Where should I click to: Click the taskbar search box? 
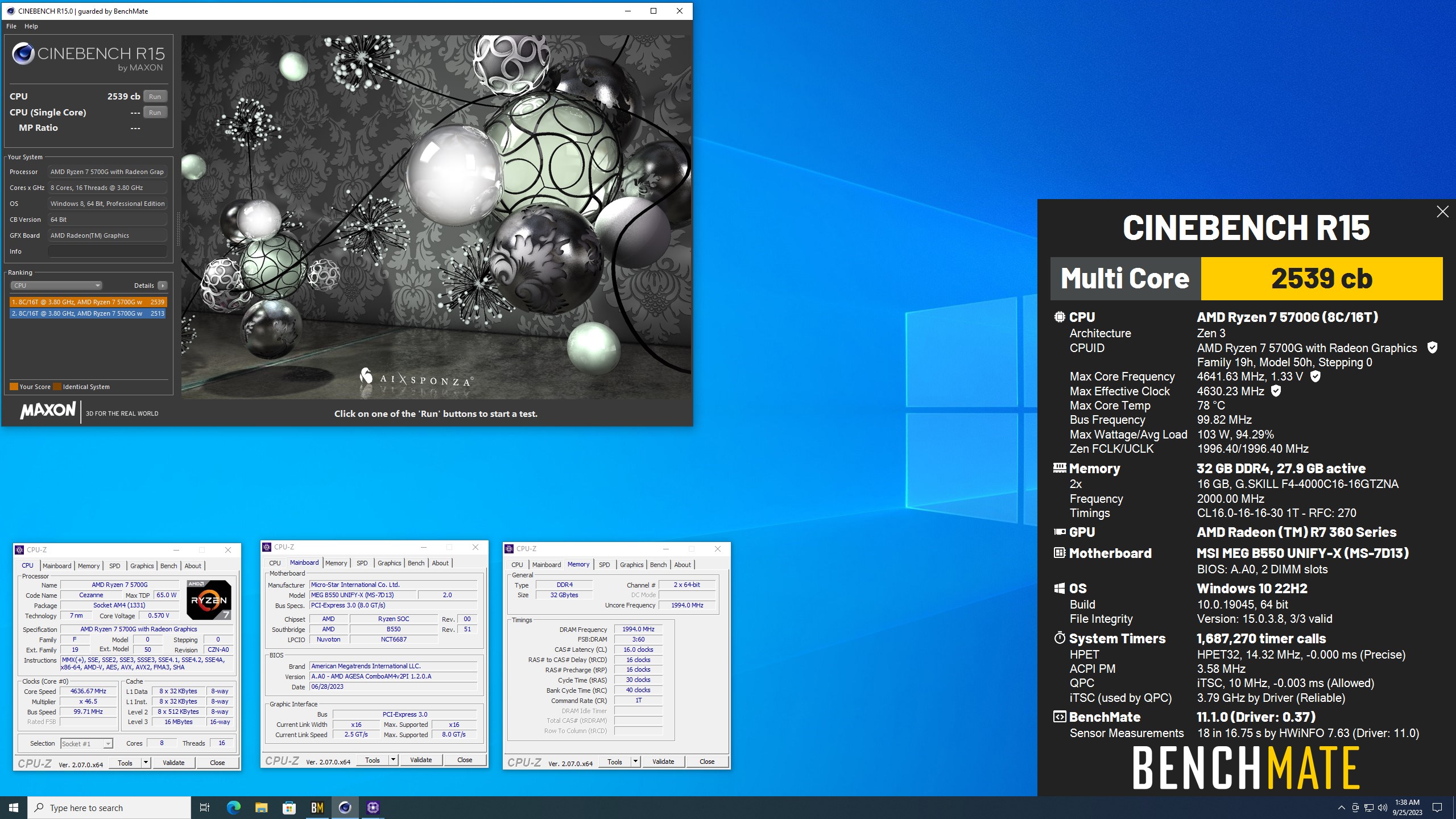(x=109, y=808)
